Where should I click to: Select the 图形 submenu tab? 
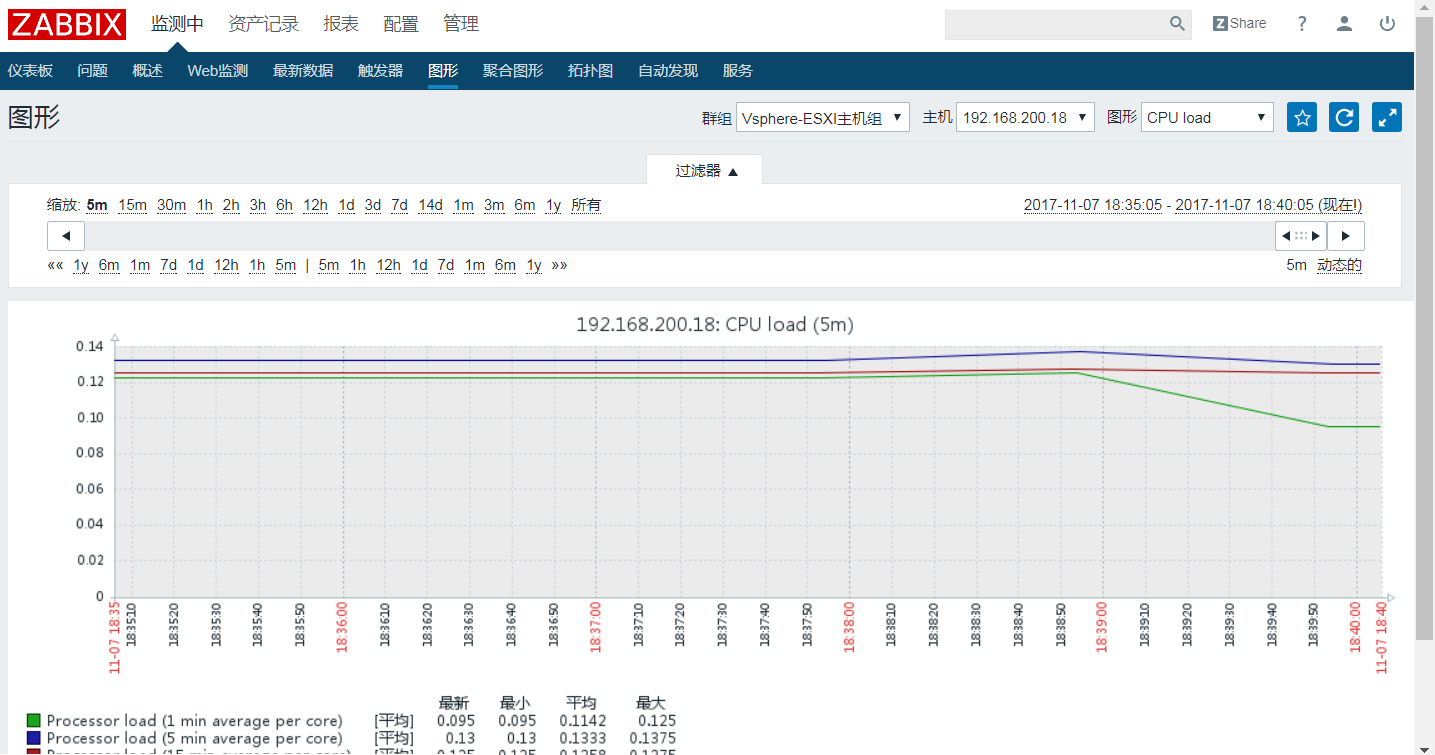(443, 71)
